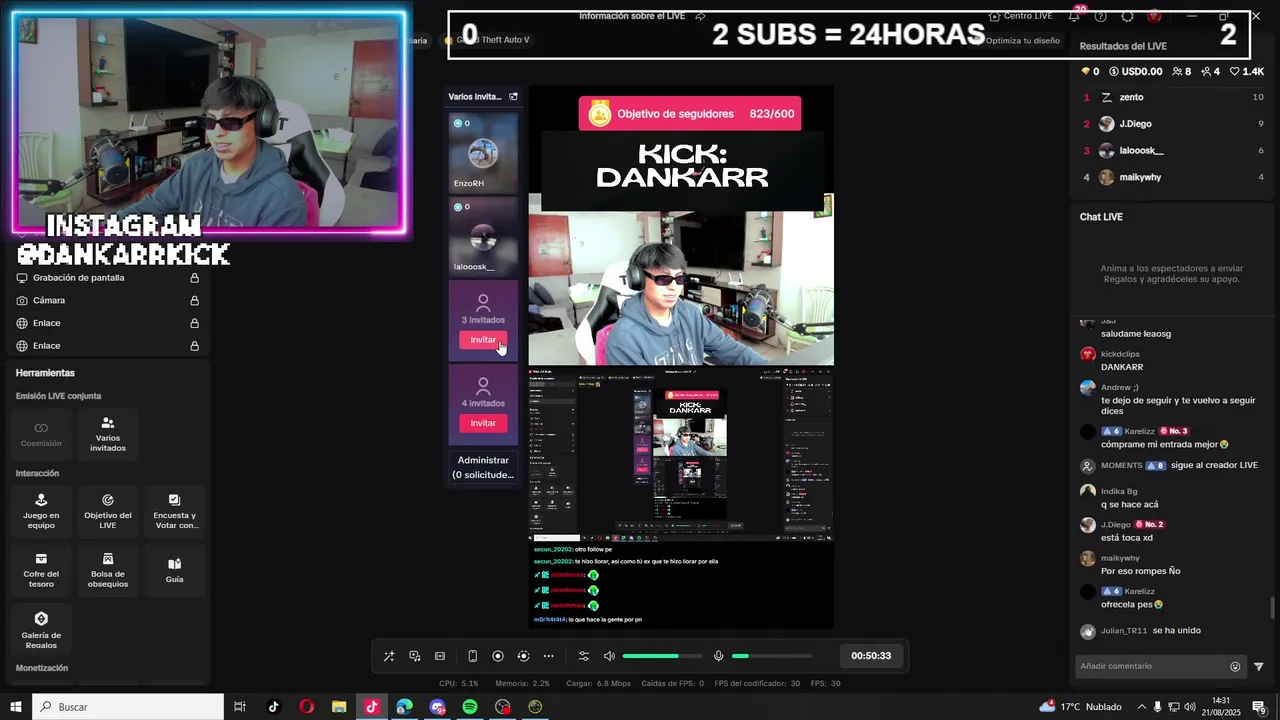Click the taskbar Buscar search box
The height and width of the screenshot is (720, 1280).
coord(128,707)
